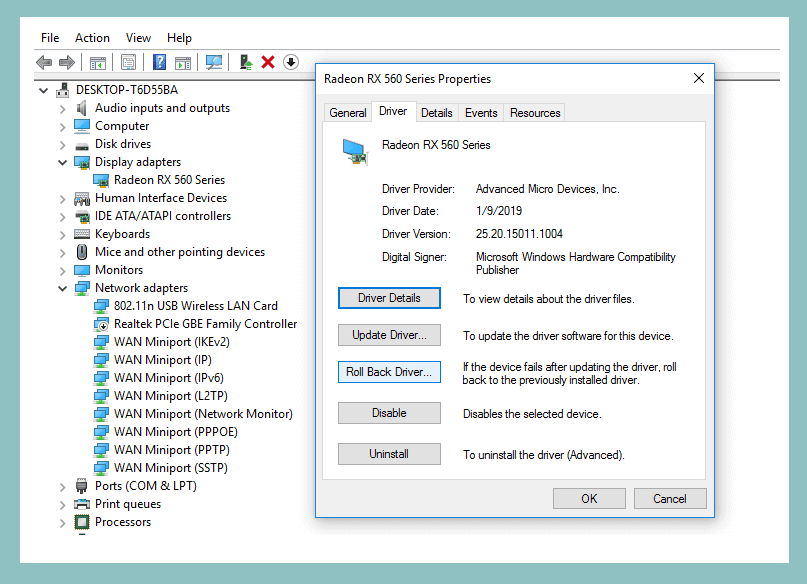Click the Disable button

tap(389, 413)
